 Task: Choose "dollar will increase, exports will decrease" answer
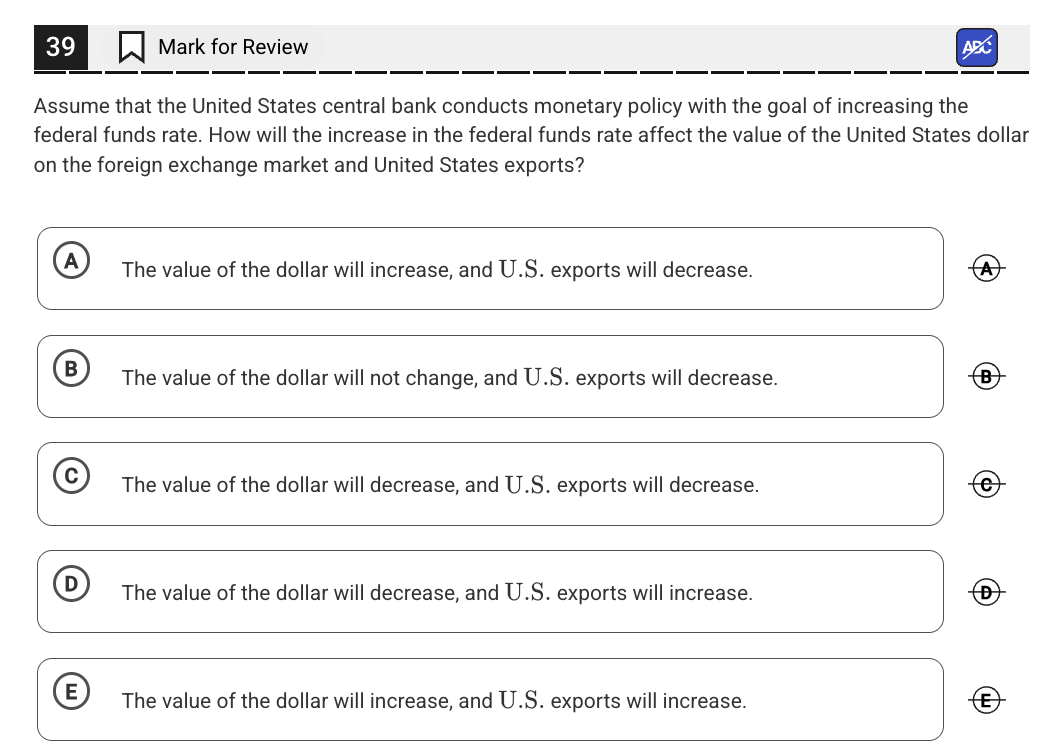click(x=437, y=270)
